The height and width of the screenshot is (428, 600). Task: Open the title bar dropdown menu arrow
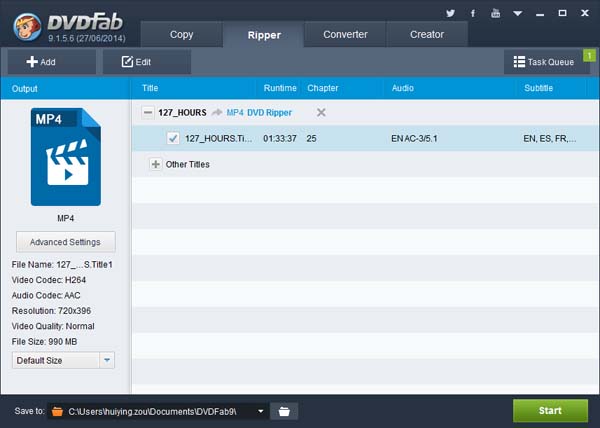coord(518,14)
